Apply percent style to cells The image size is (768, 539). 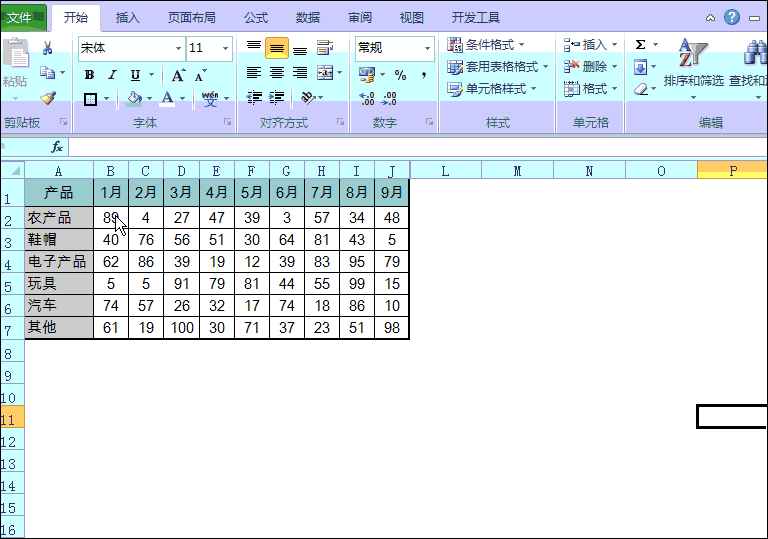(x=400, y=75)
